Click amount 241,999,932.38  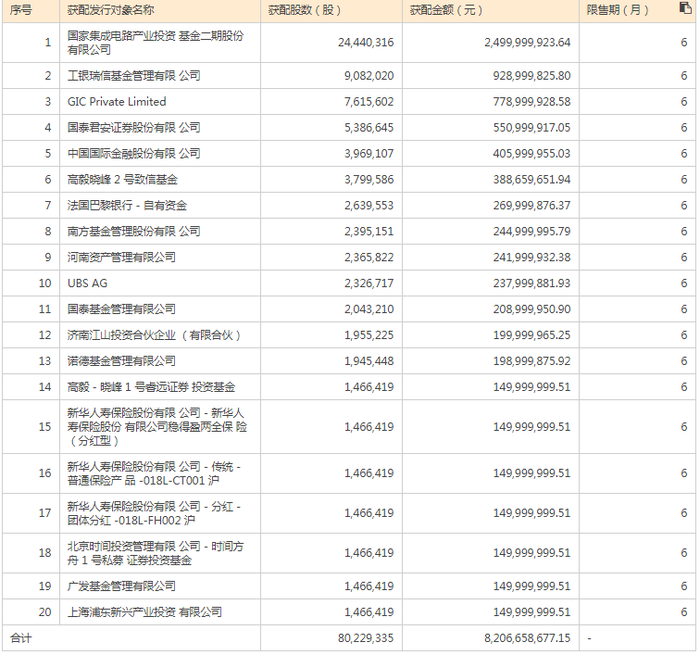pyautogui.click(x=532, y=257)
